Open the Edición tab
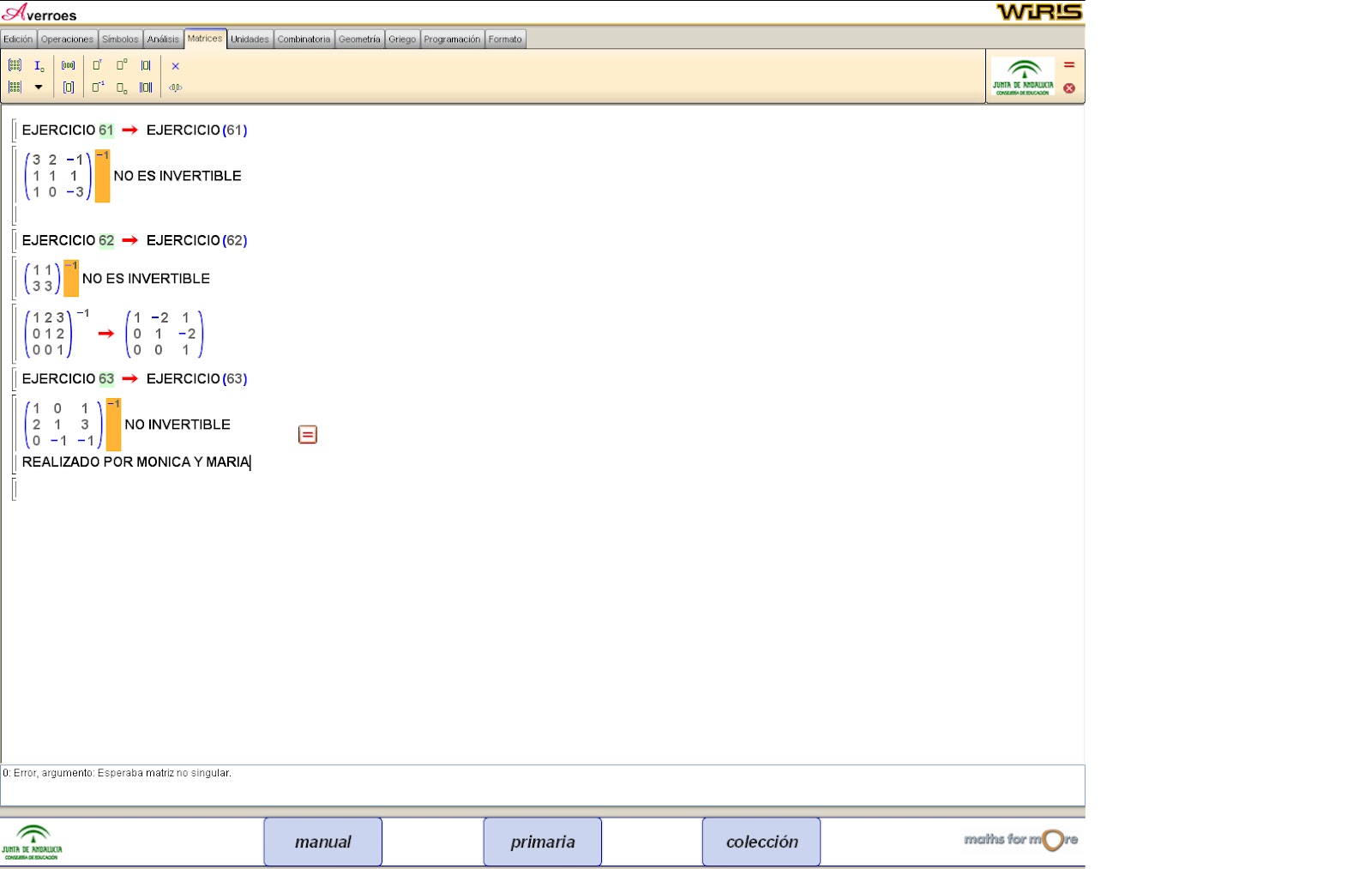Screen dimensions: 1372x869 18,39
